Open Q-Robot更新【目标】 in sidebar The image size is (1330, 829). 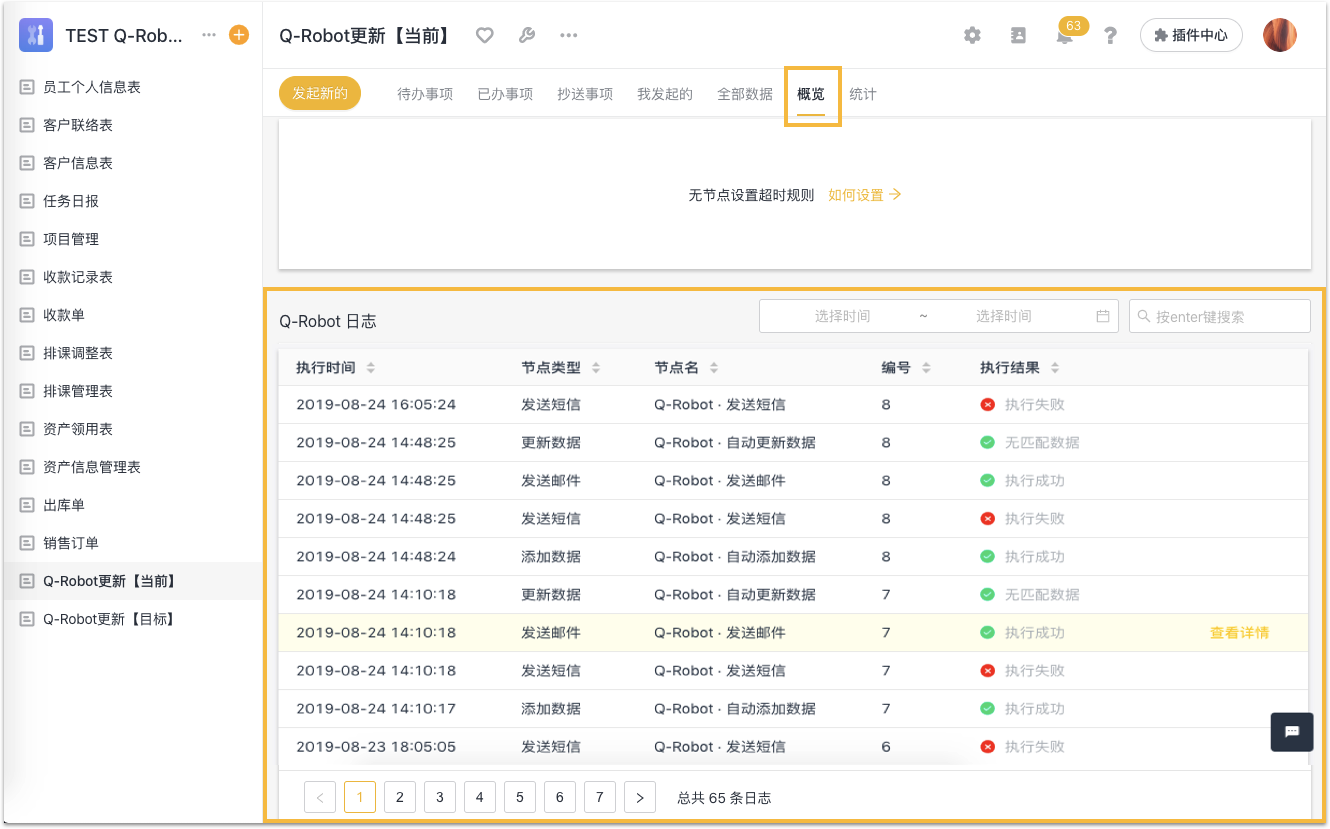coord(131,619)
